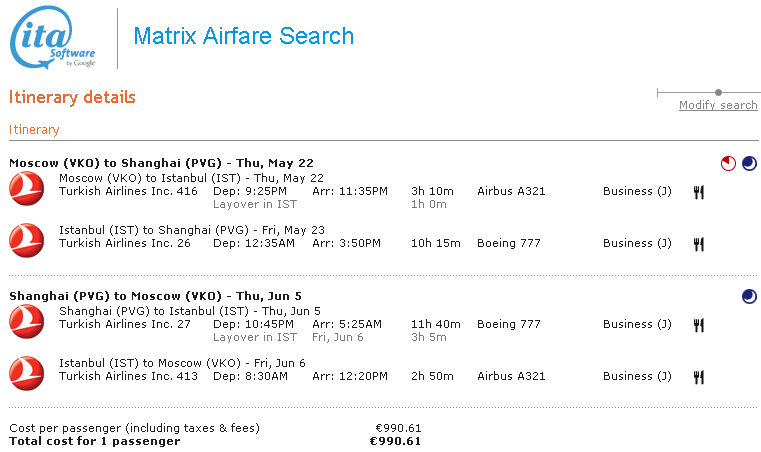Click the blue overnight moon icon for Moscow–Shanghai

[749, 163]
